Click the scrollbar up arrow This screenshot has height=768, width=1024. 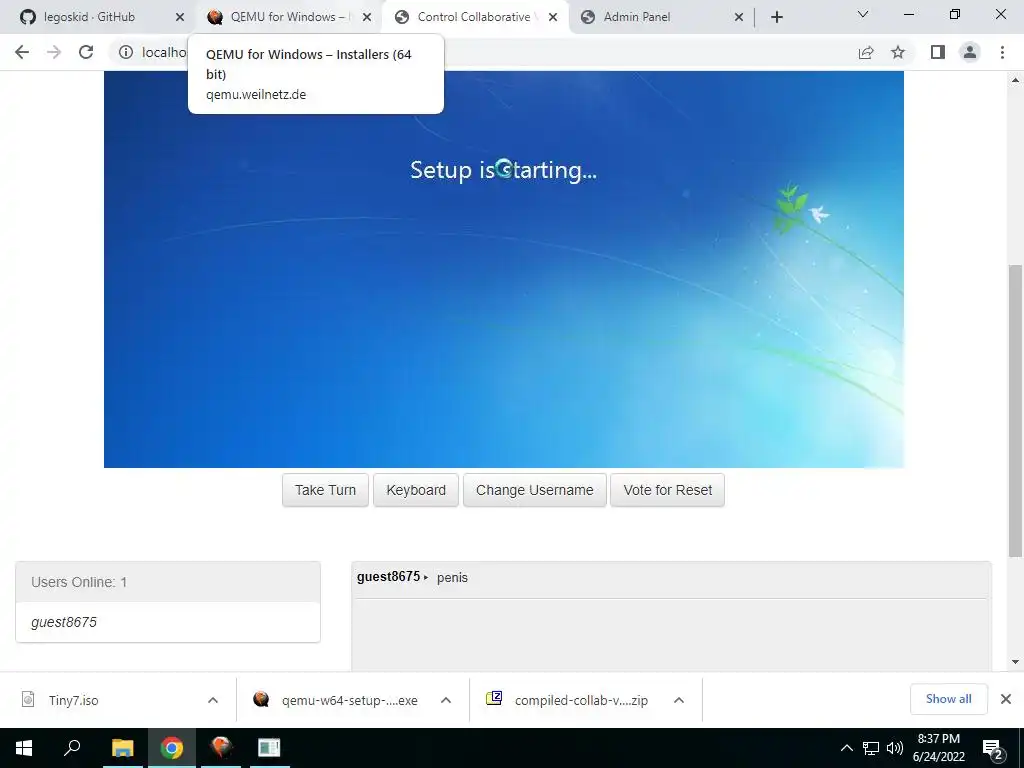tap(1015, 80)
